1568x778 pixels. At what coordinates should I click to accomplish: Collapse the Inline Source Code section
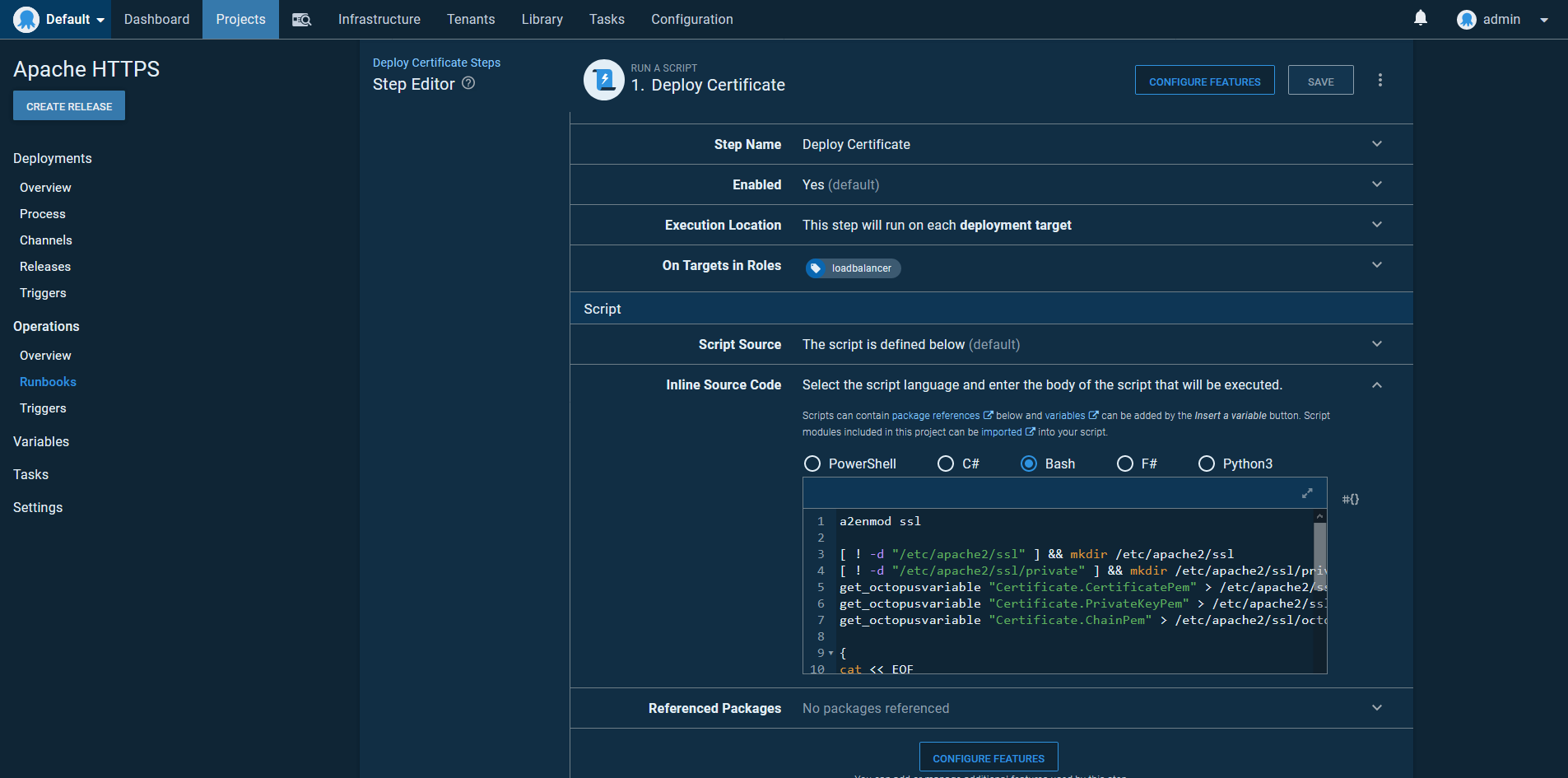point(1376,385)
